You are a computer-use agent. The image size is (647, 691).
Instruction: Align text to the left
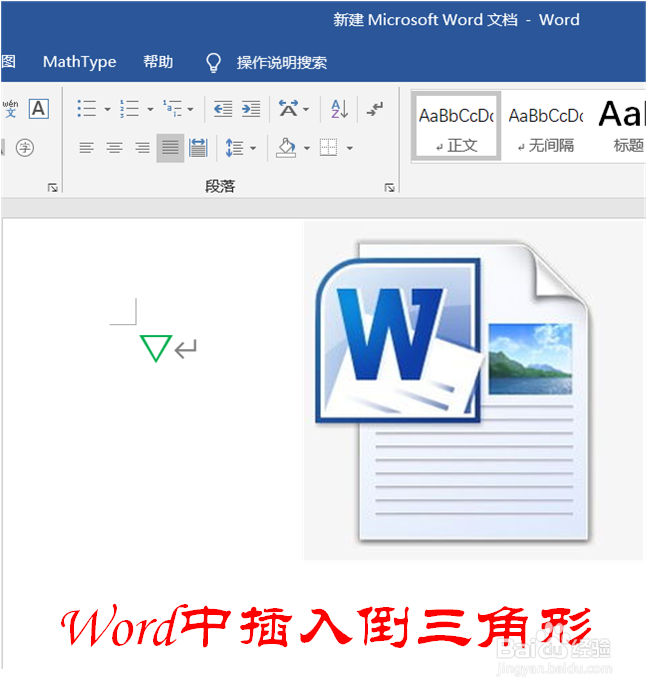pyautogui.click(x=86, y=148)
